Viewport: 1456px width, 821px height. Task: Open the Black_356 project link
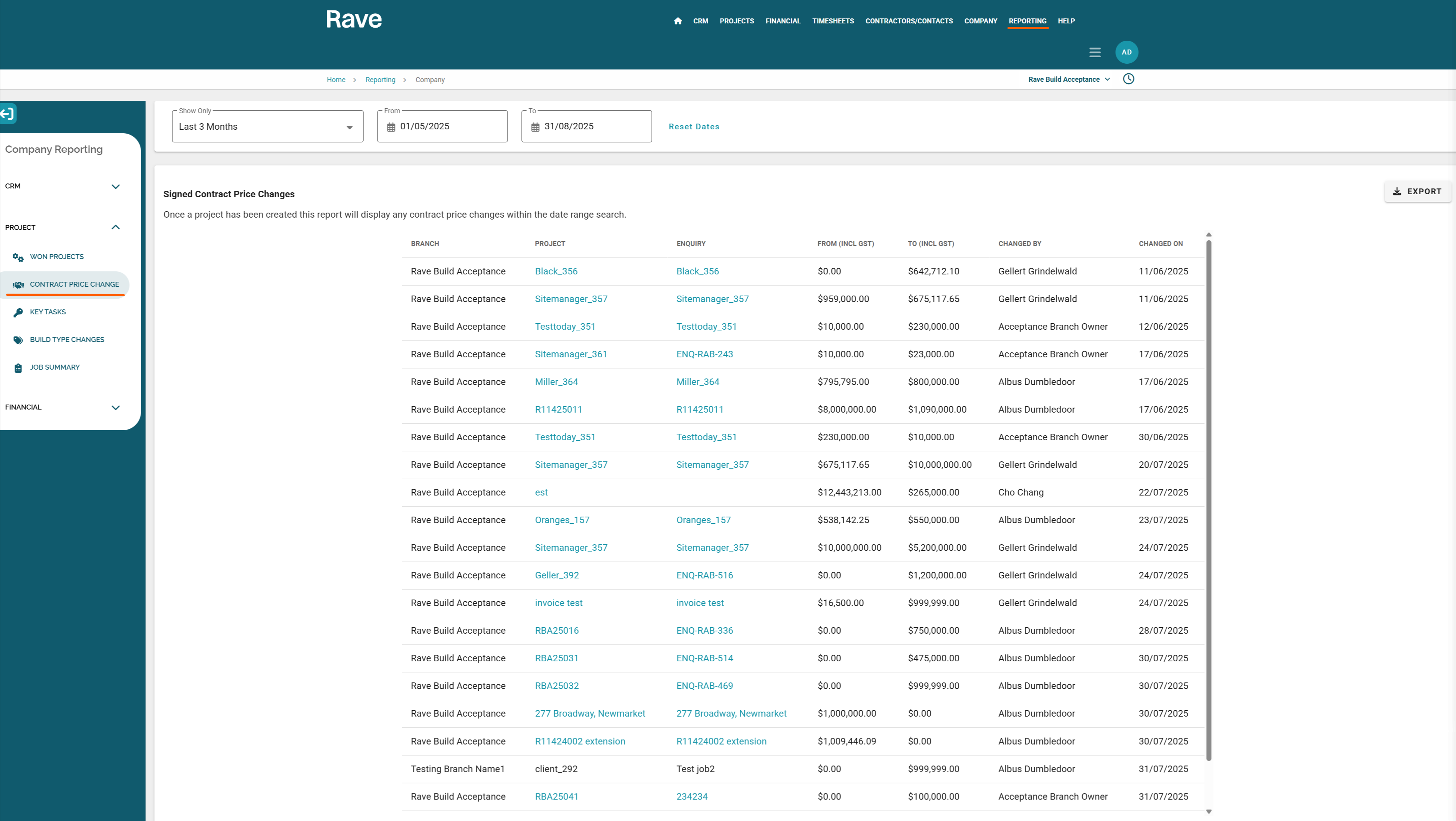556,271
